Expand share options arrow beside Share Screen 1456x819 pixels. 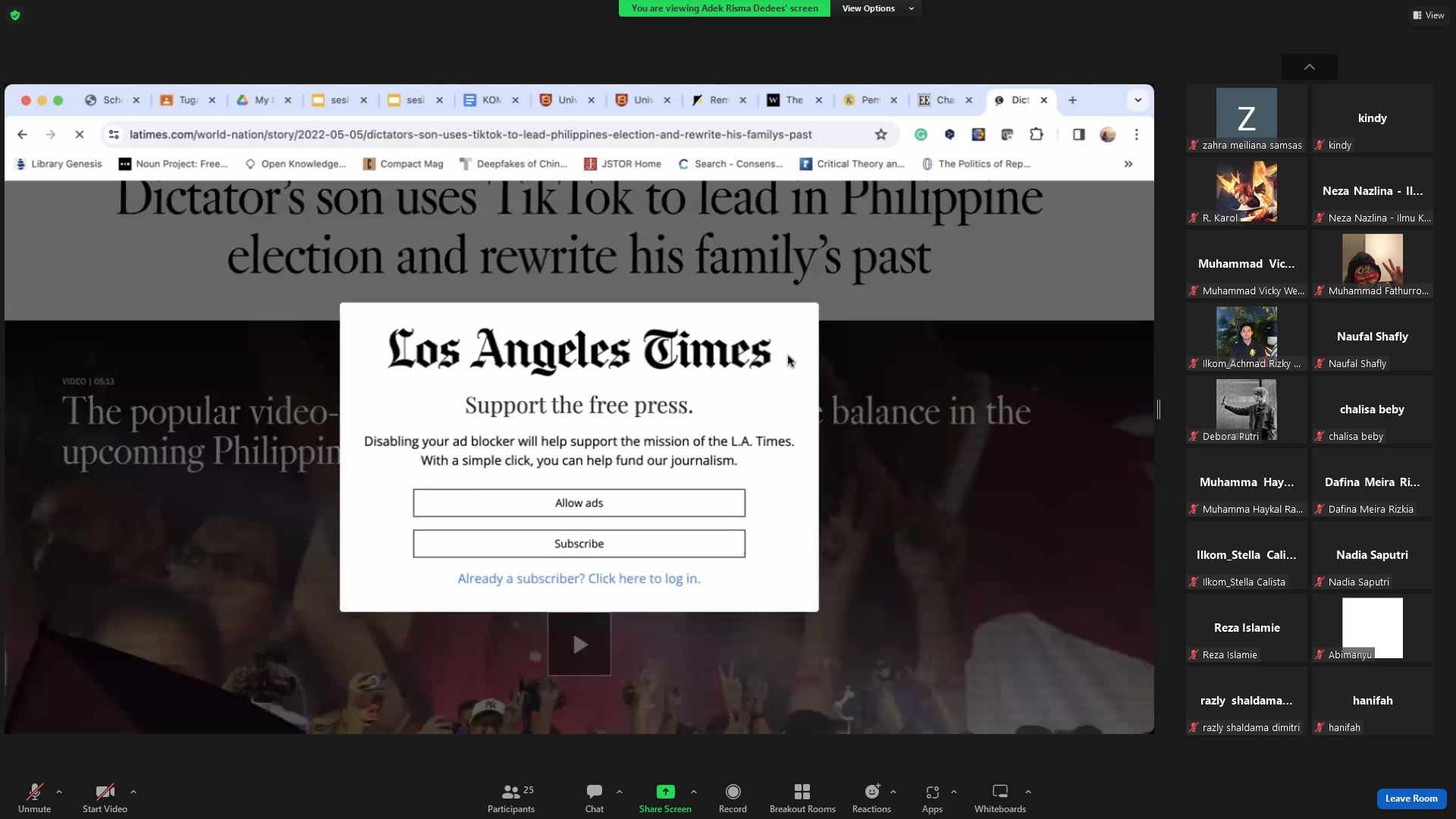pos(694,792)
